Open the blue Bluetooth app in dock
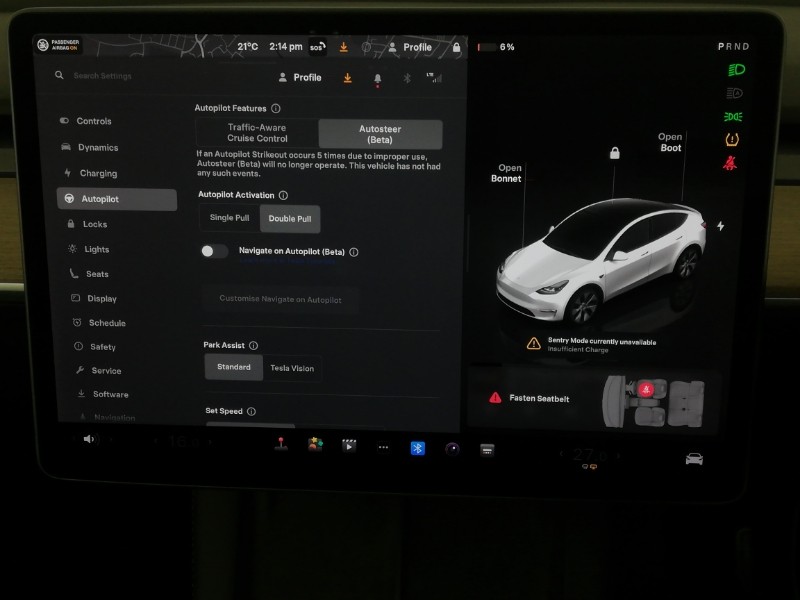The image size is (800, 600). (418, 448)
